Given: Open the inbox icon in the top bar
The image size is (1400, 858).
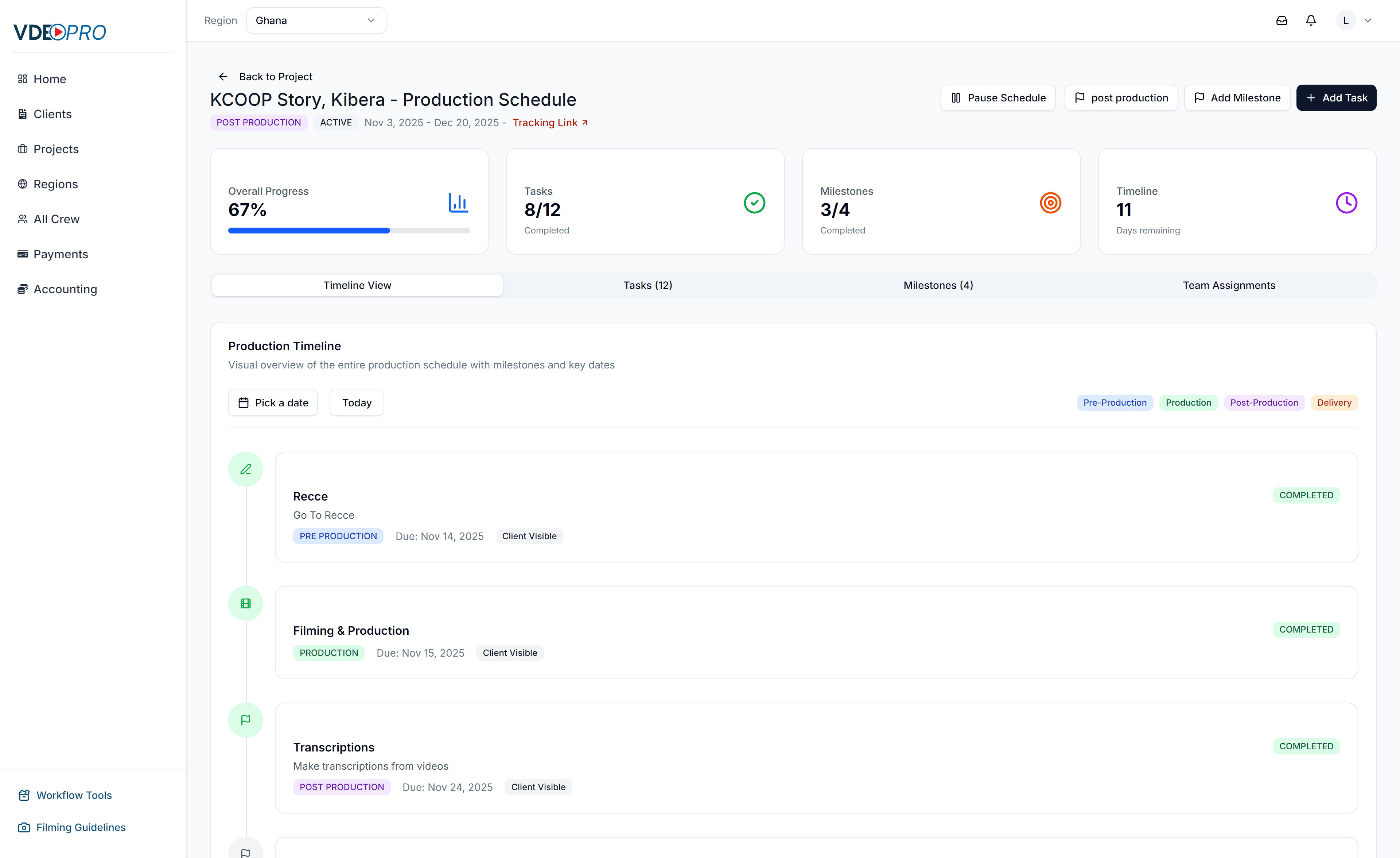Looking at the screenshot, I should pyautogui.click(x=1281, y=20).
